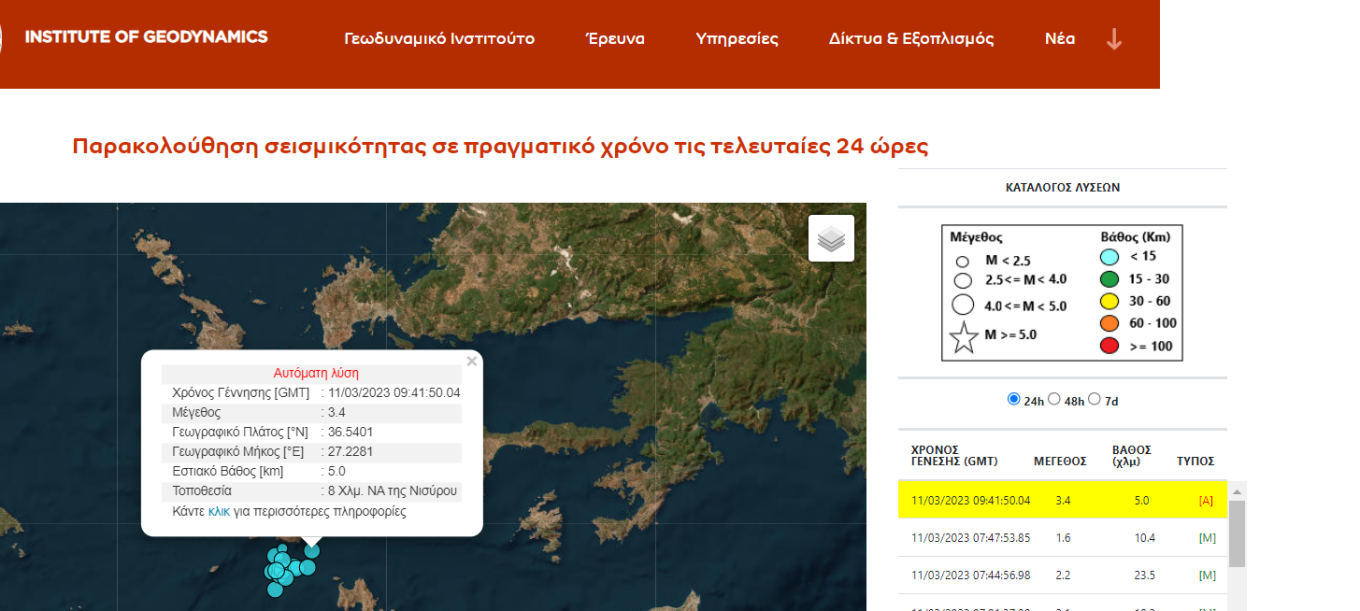Select the bottom-most earthquake marker in the cluster
The image size is (1360, 611).
click(x=275, y=589)
